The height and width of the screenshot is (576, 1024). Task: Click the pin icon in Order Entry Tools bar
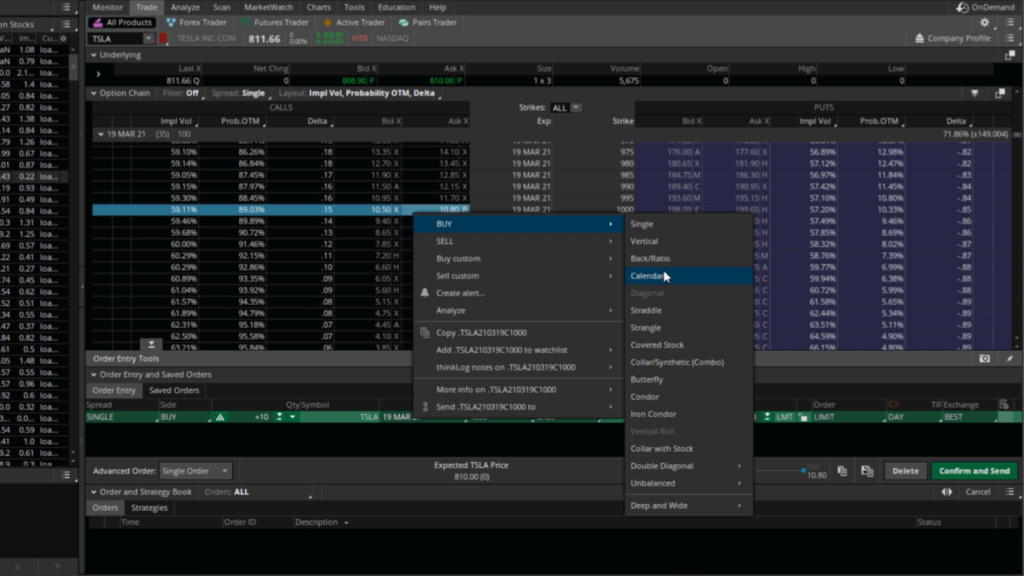pos(1010,359)
